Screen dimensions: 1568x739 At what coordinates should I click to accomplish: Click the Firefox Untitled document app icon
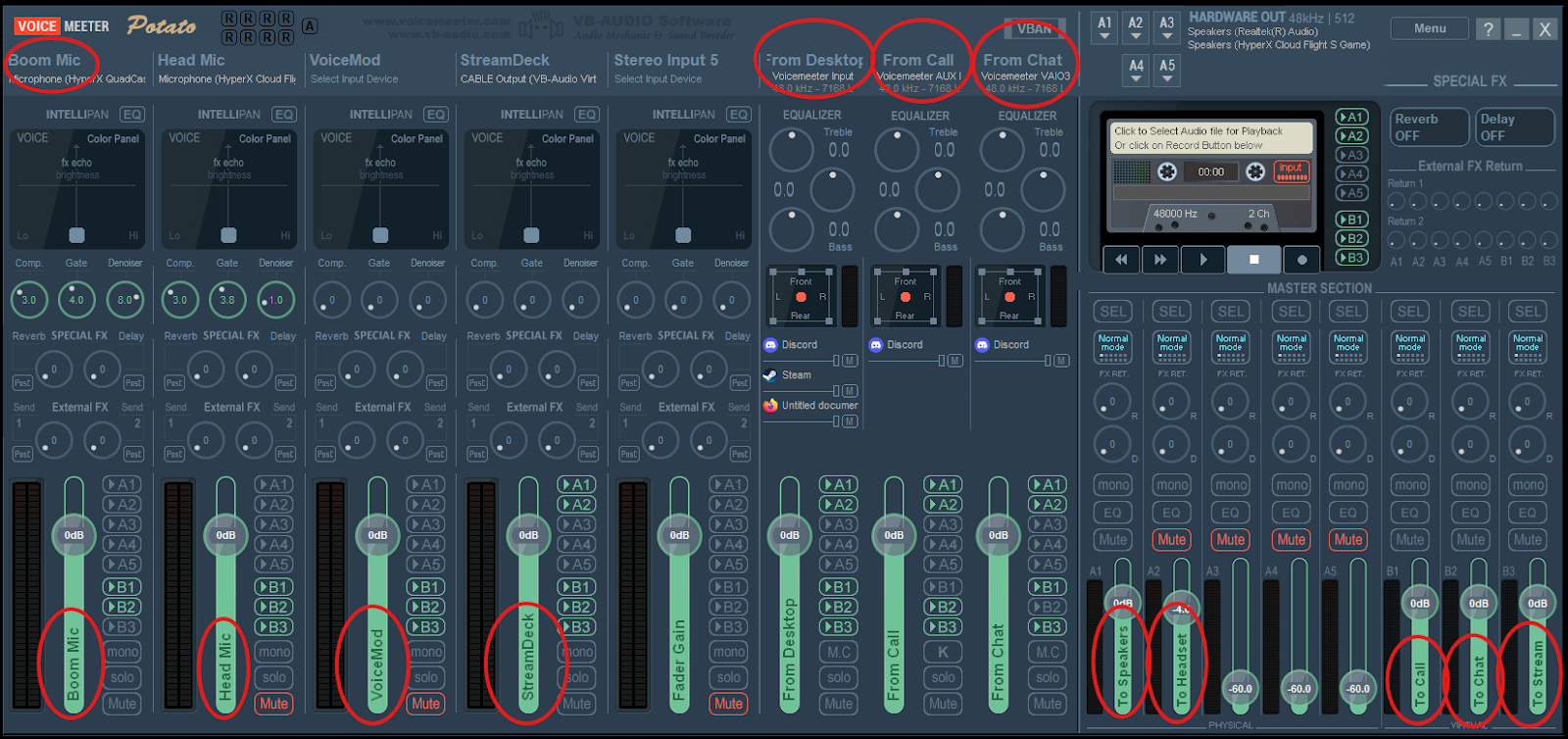(770, 406)
